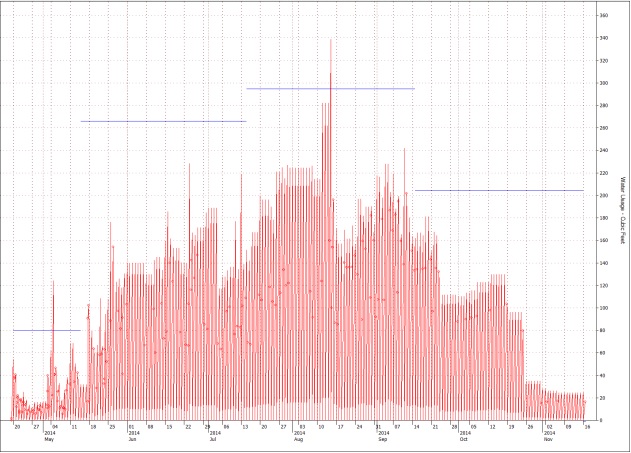Image resolution: width=631 pixels, height=453 pixels.
Task: Click the "15" date tick label
Action: 169,427
